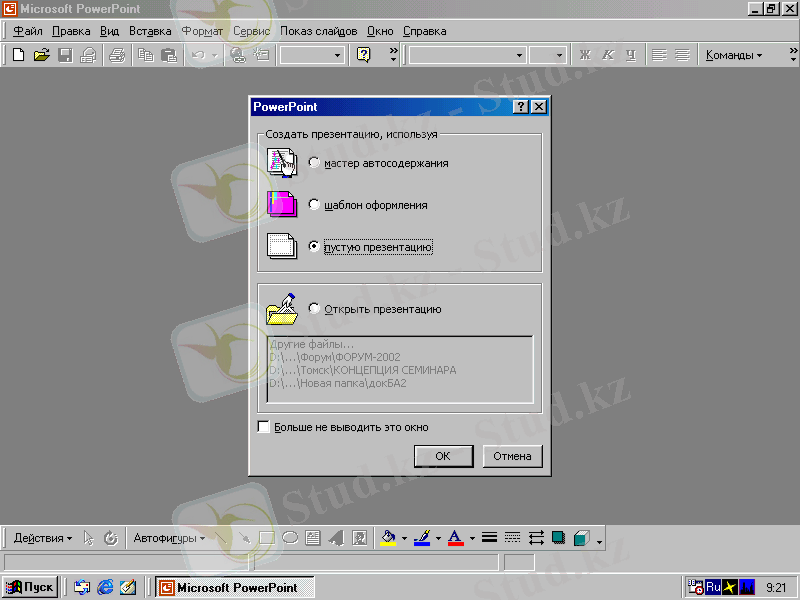Screen dimensions: 800x600
Task: Click the Select objects pointer icon
Action: (88, 538)
